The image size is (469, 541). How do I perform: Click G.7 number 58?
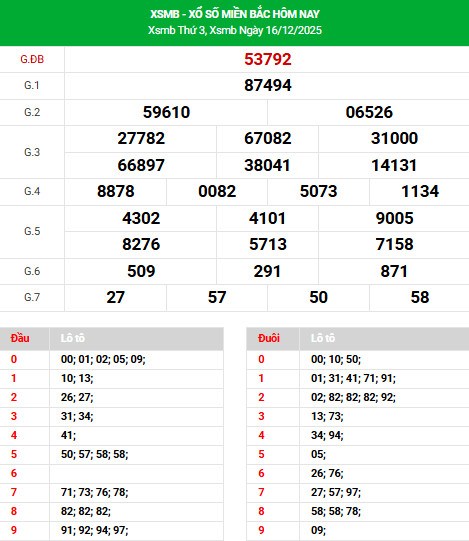(420, 297)
